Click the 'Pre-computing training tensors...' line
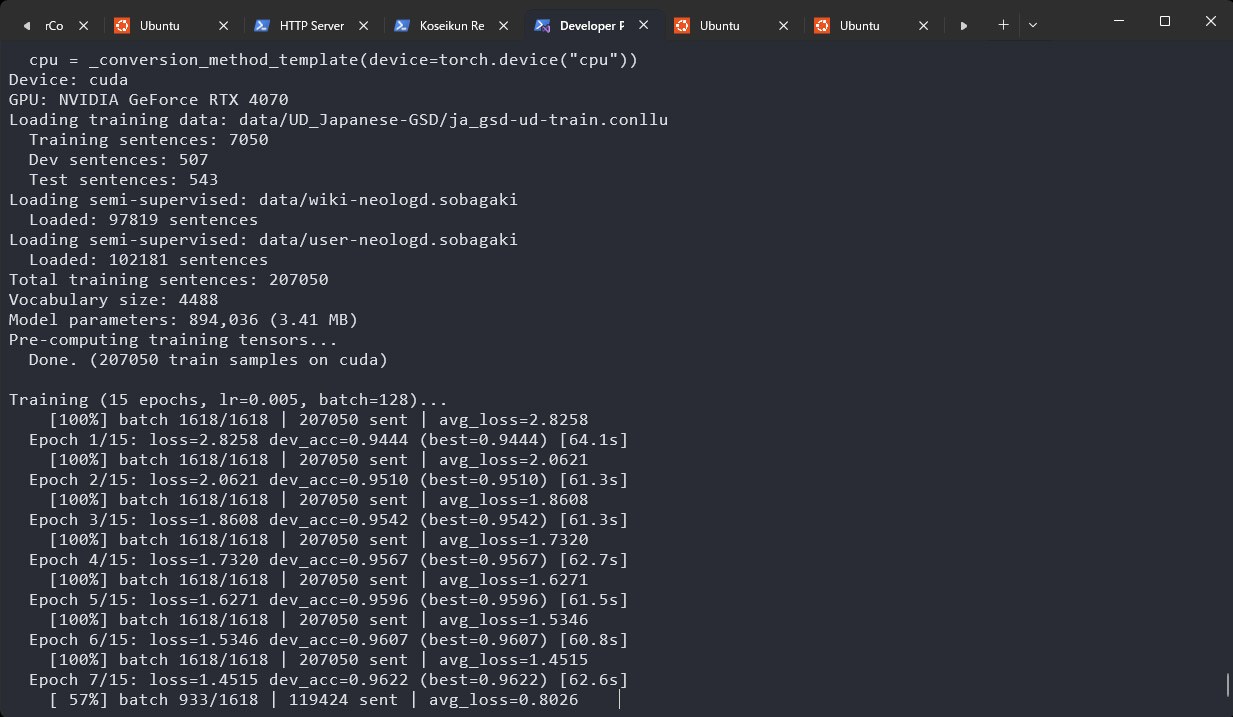Image resolution: width=1233 pixels, height=717 pixels. [173, 340]
